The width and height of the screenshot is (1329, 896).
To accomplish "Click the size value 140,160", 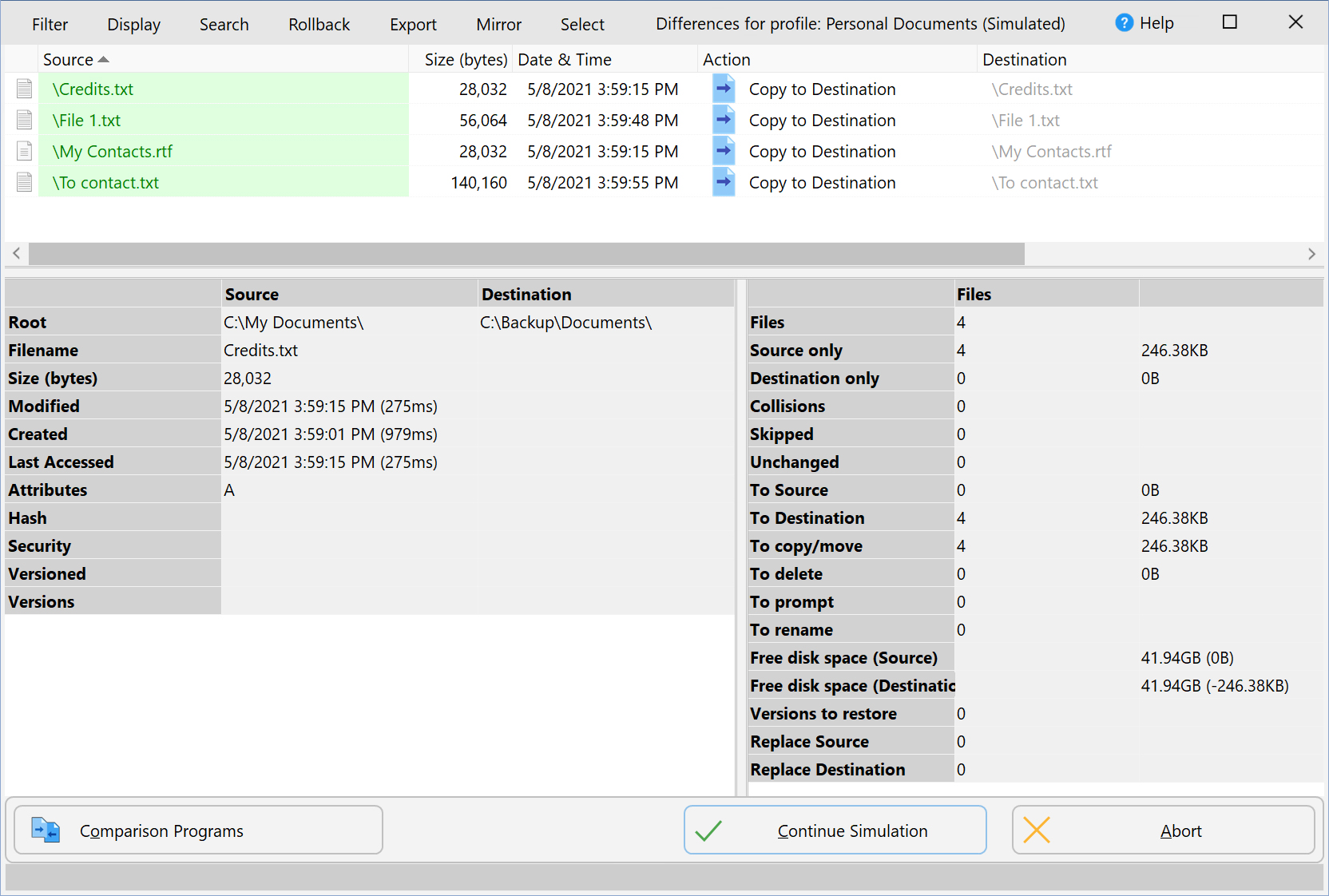I will coord(479,183).
